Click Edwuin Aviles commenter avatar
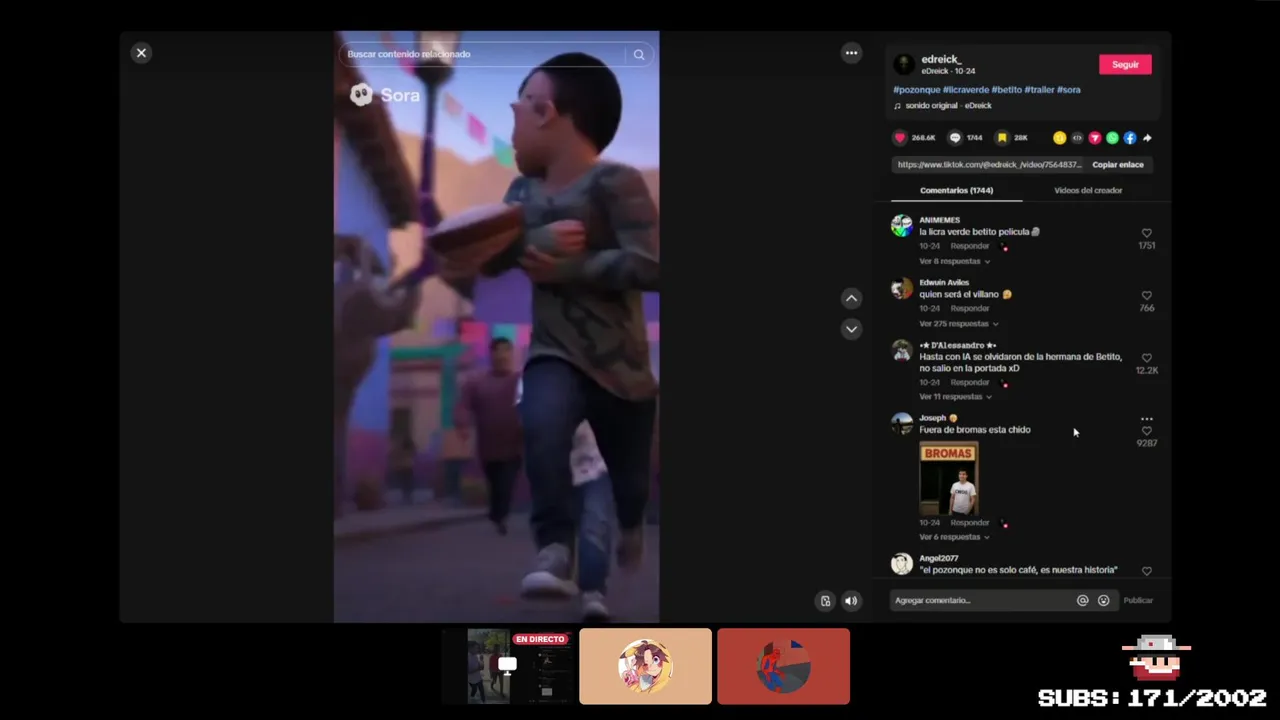This screenshot has height=720, width=1280. click(x=902, y=289)
